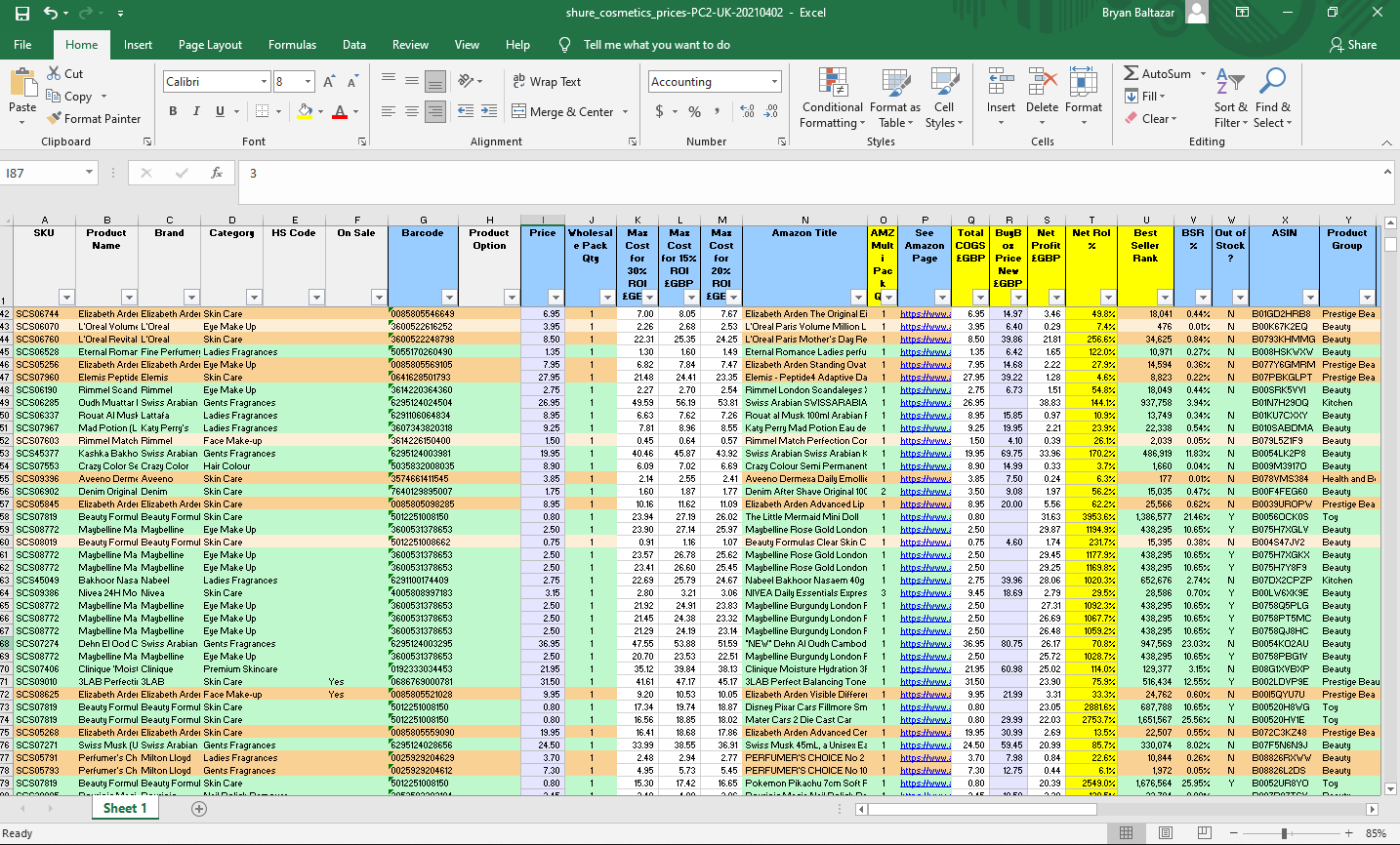This screenshot has height=845, width=1400.
Task: Switch to Normal view in status bar
Action: point(1126,832)
